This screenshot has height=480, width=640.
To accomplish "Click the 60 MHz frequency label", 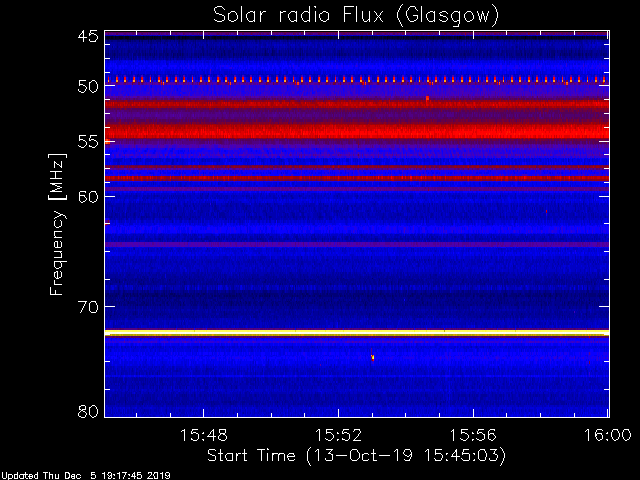I will [x=88, y=197].
